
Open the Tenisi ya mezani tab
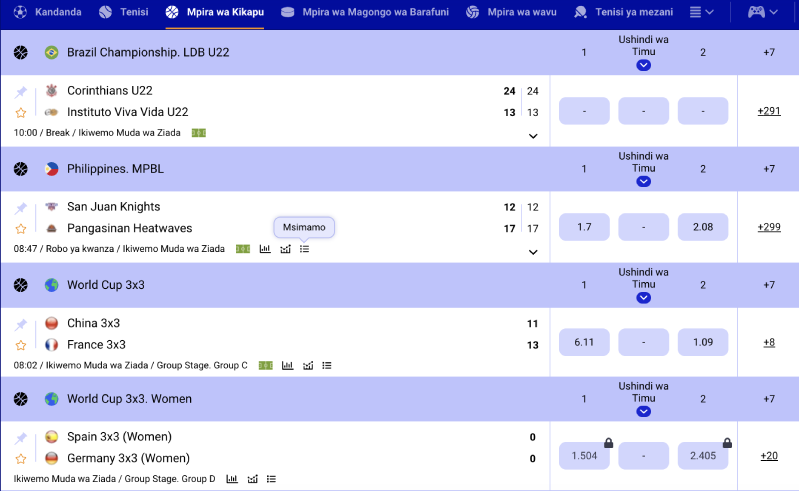(x=623, y=12)
